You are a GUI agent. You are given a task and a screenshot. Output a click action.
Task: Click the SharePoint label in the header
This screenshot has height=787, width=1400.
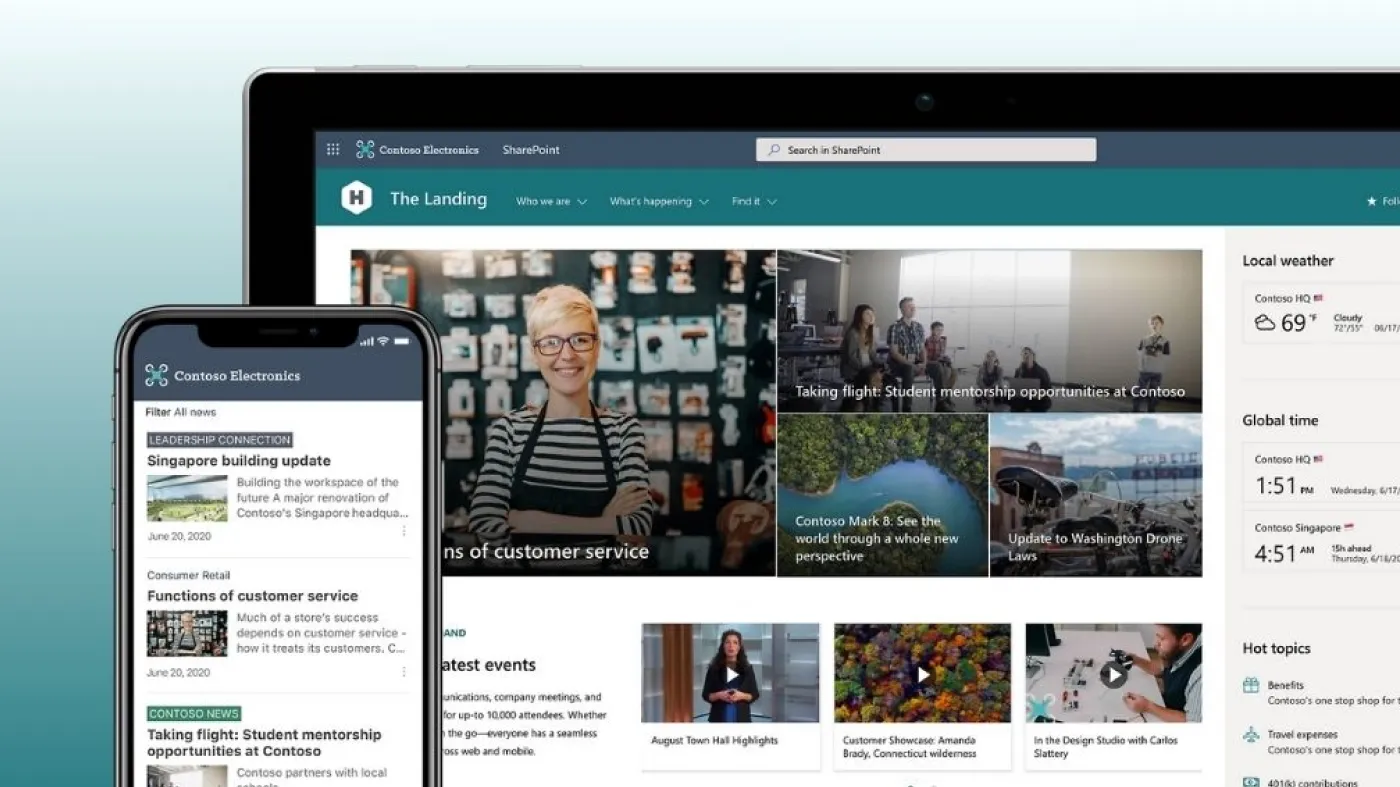pos(531,150)
